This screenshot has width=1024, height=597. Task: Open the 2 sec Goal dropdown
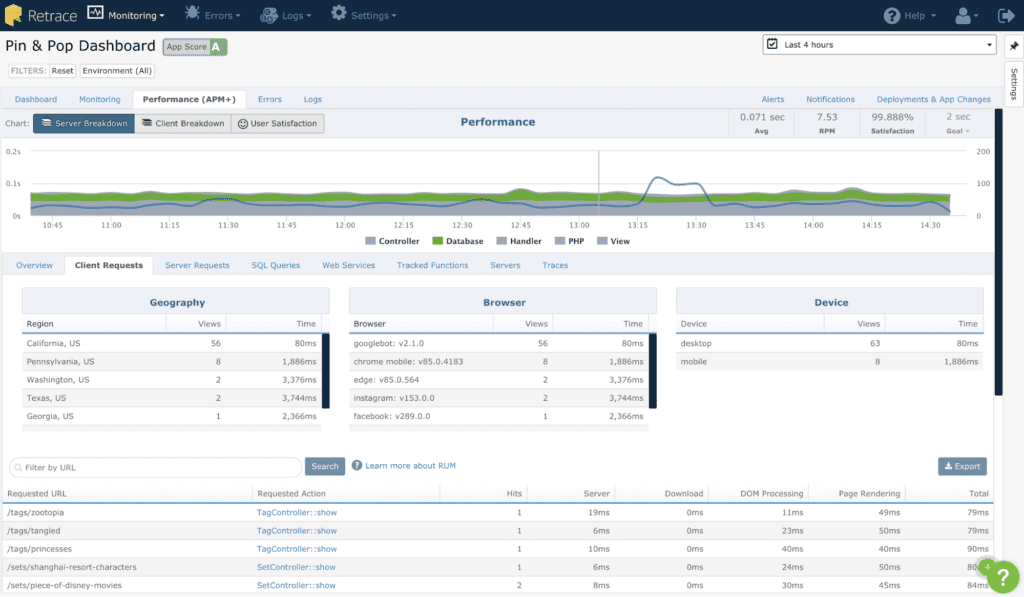click(957, 123)
